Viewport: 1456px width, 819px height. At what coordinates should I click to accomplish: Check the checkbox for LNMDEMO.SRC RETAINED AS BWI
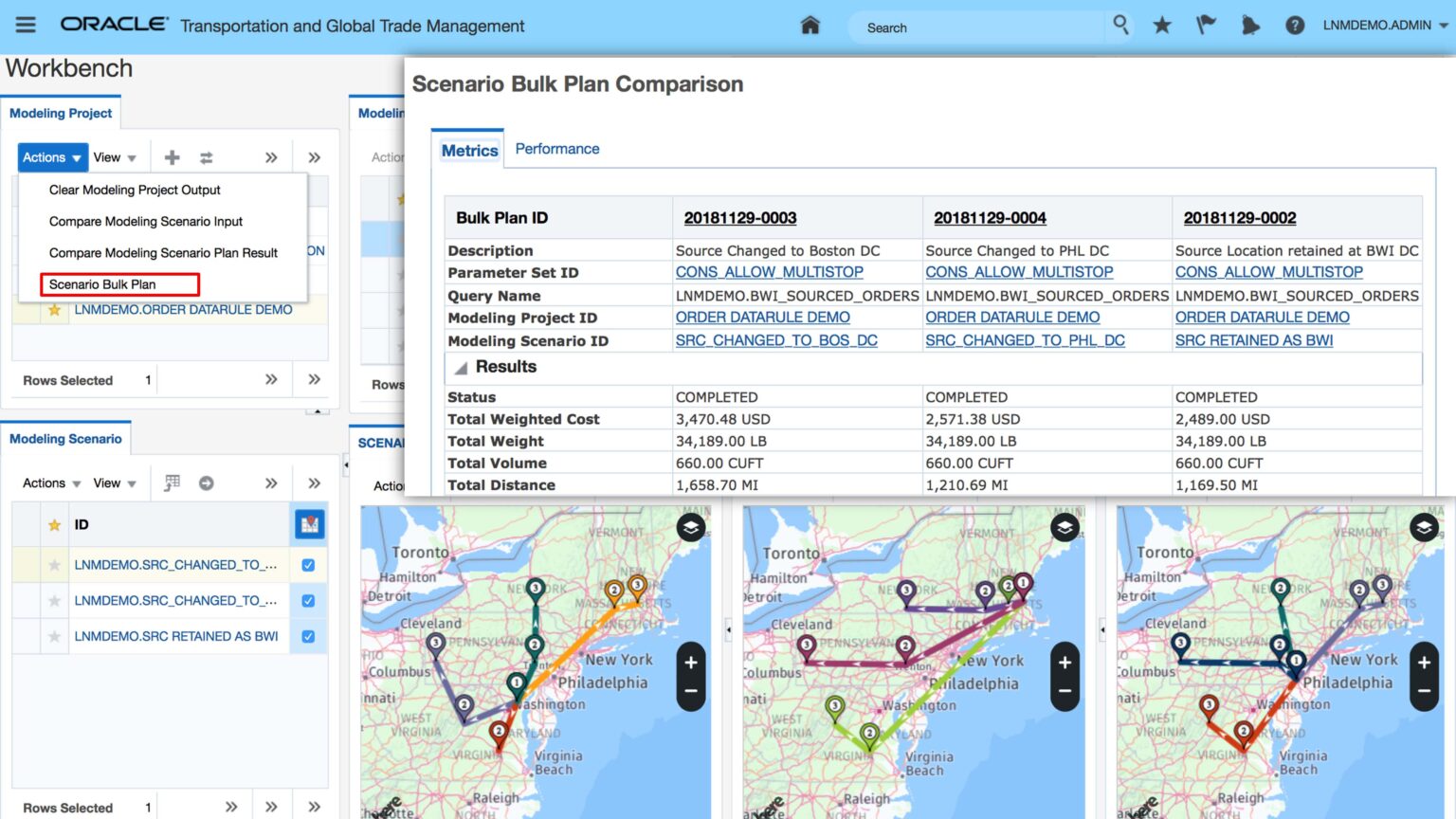[307, 636]
